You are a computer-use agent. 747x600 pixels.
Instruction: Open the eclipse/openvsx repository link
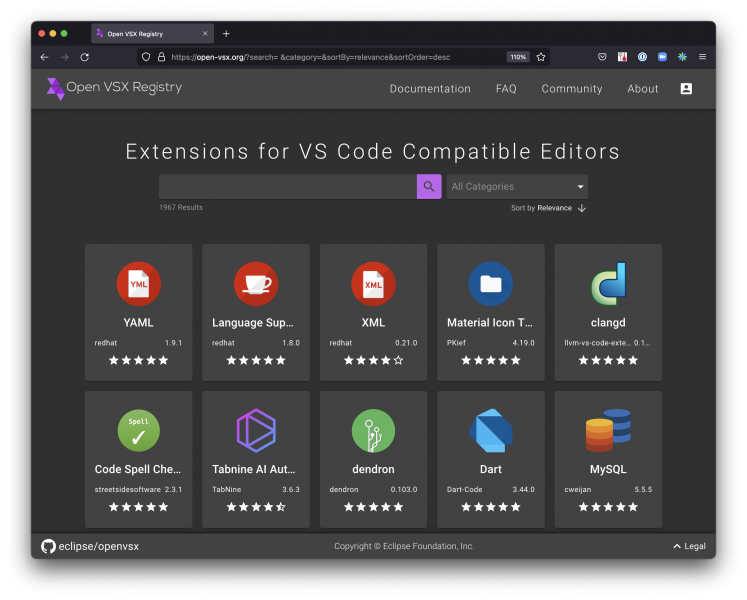pyautogui.click(x=99, y=546)
